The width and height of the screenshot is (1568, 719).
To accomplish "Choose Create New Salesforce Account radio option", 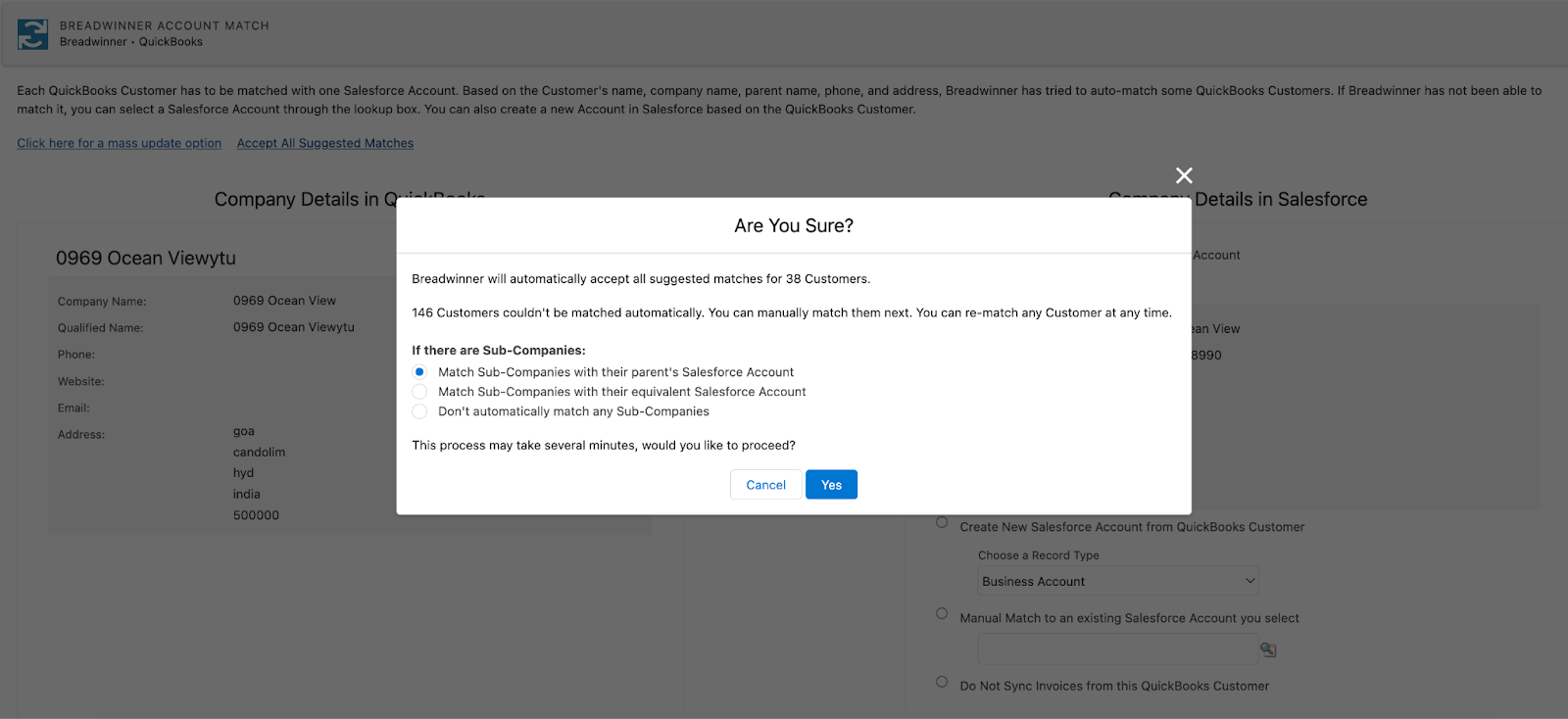I will [942, 522].
